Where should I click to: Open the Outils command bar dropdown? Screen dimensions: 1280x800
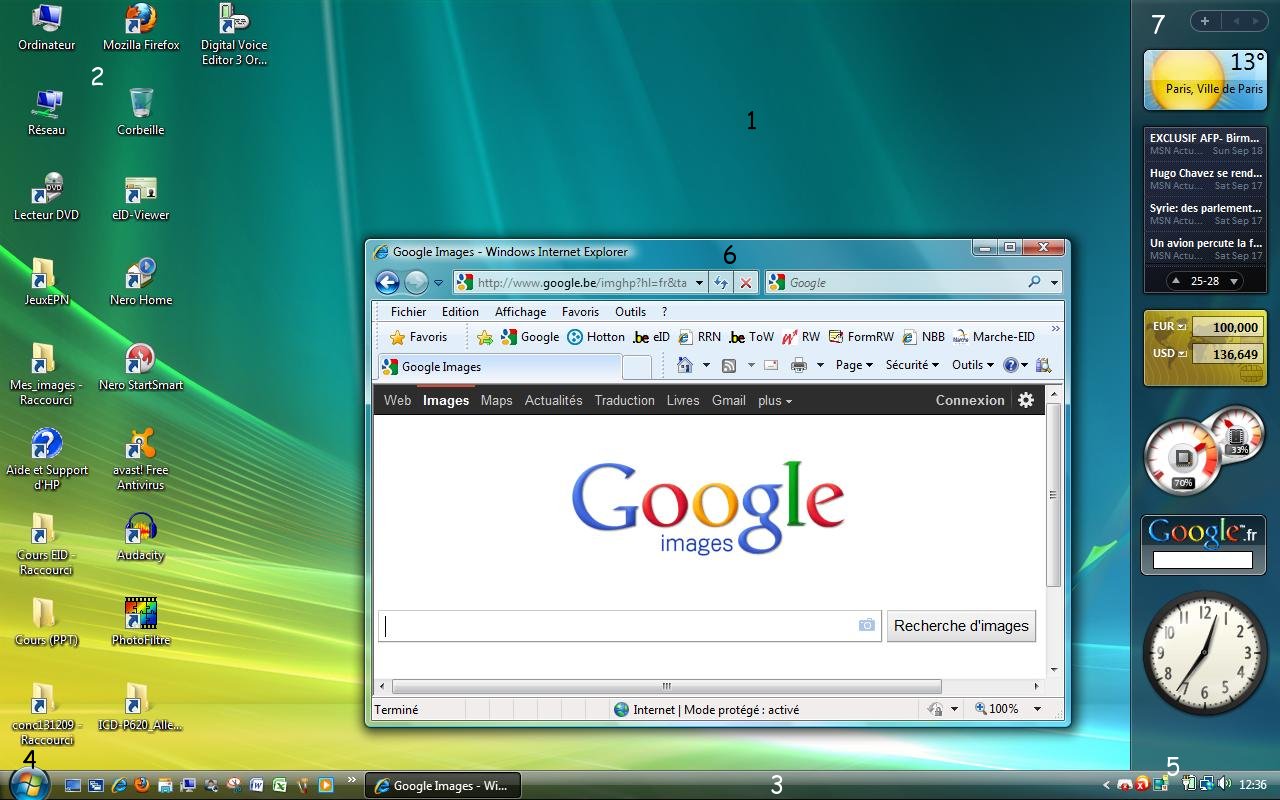click(973, 365)
